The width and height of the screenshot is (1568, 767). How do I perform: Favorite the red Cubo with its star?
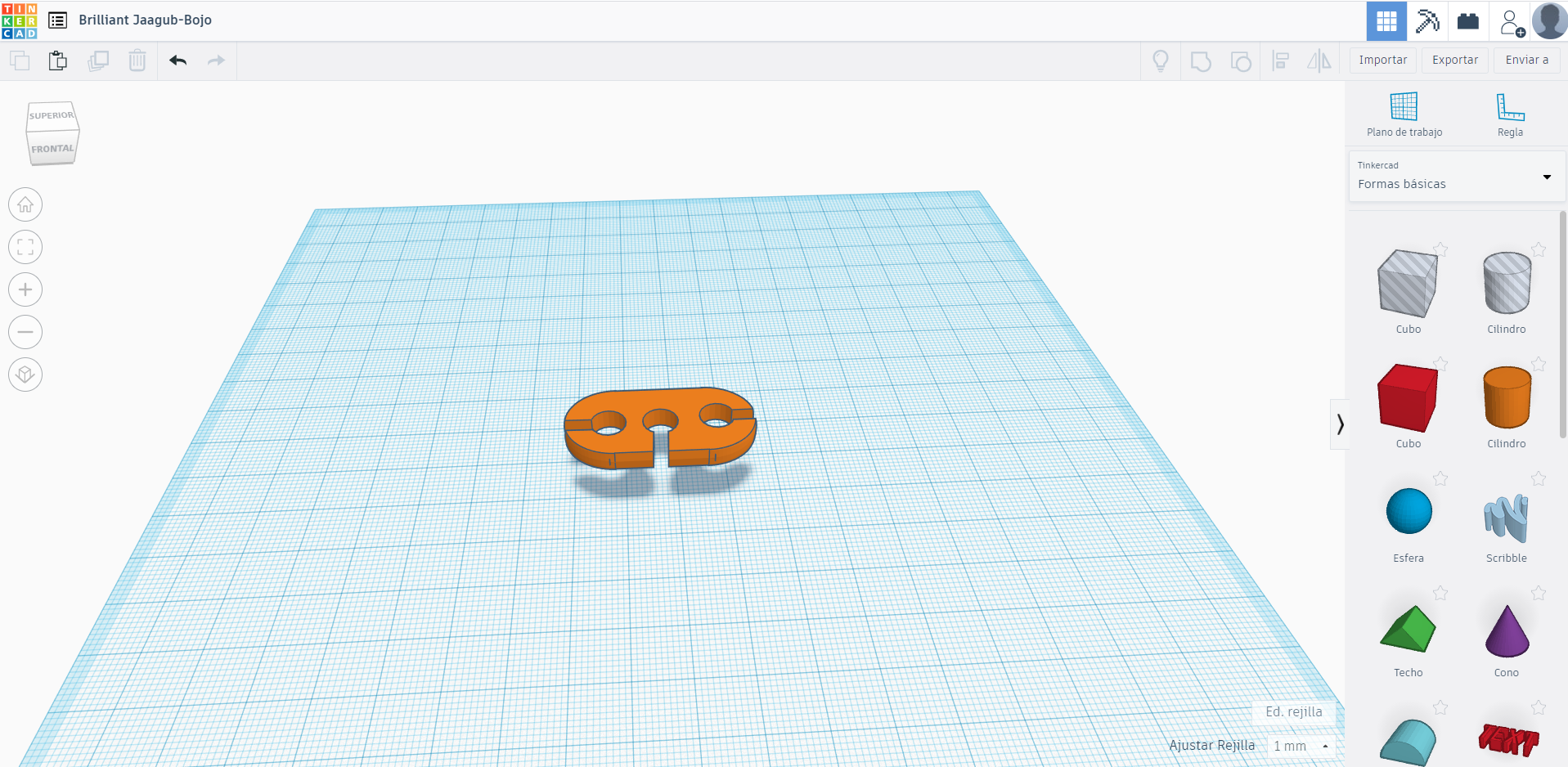tap(1440, 364)
